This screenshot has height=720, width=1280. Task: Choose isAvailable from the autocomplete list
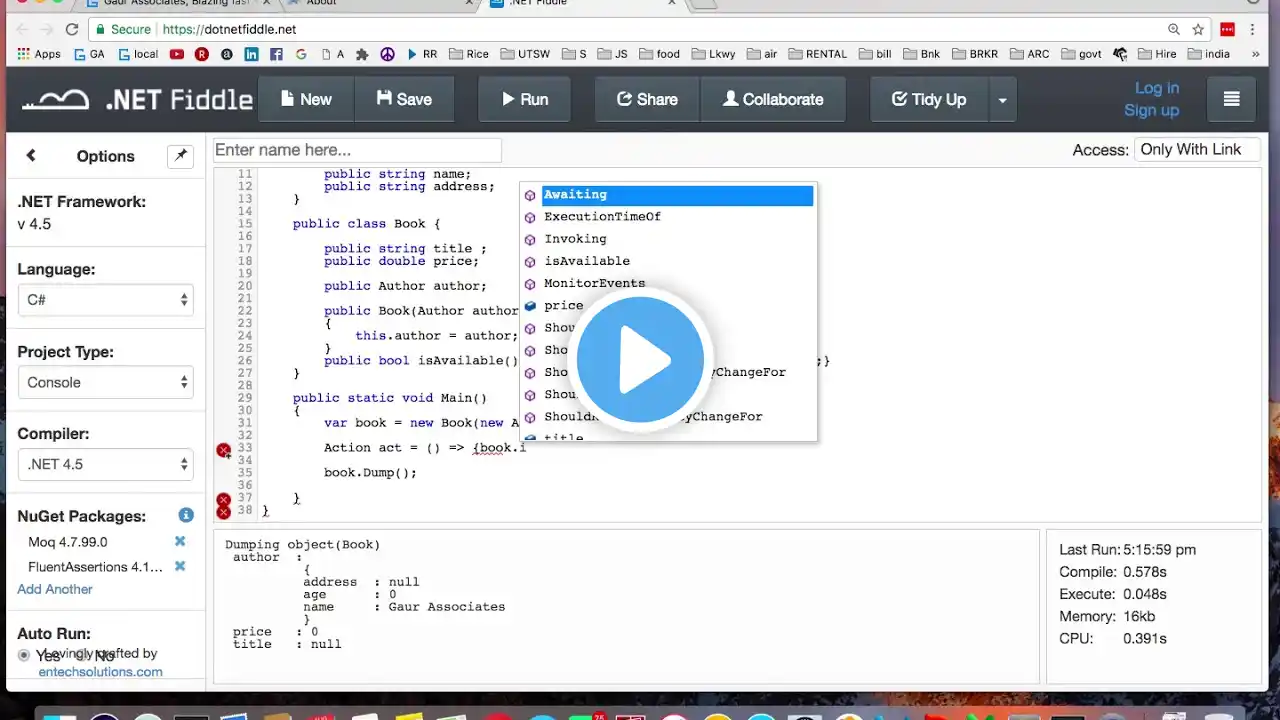point(587,261)
